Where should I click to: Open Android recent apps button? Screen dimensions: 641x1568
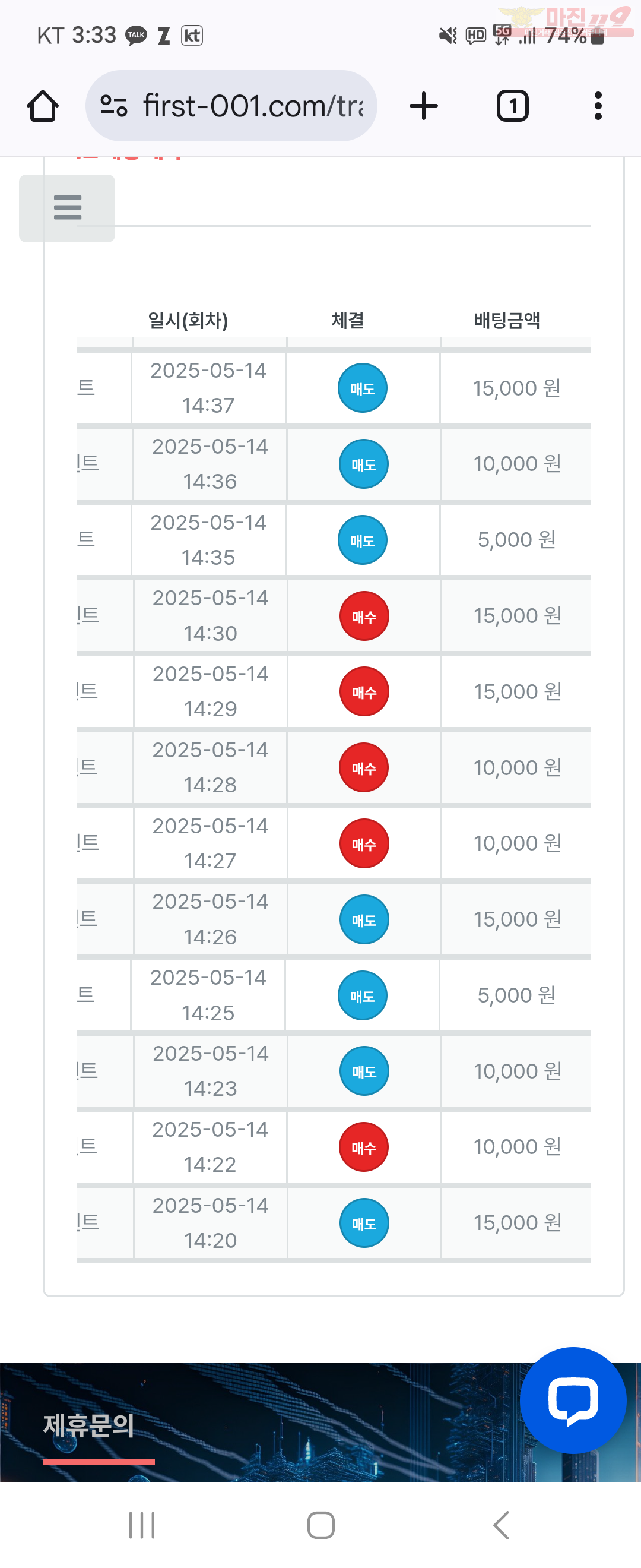click(x=142, y=1525)
